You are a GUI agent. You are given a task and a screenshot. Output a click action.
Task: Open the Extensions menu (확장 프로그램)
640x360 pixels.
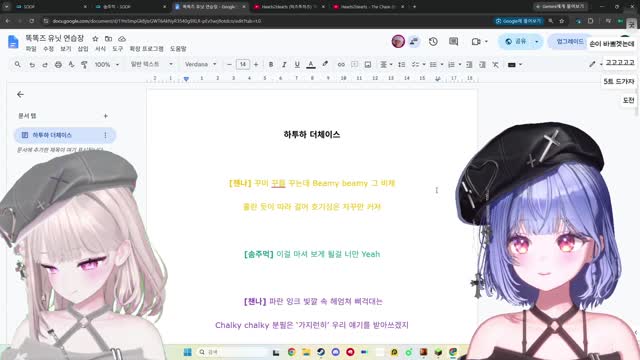coord(146,49)
